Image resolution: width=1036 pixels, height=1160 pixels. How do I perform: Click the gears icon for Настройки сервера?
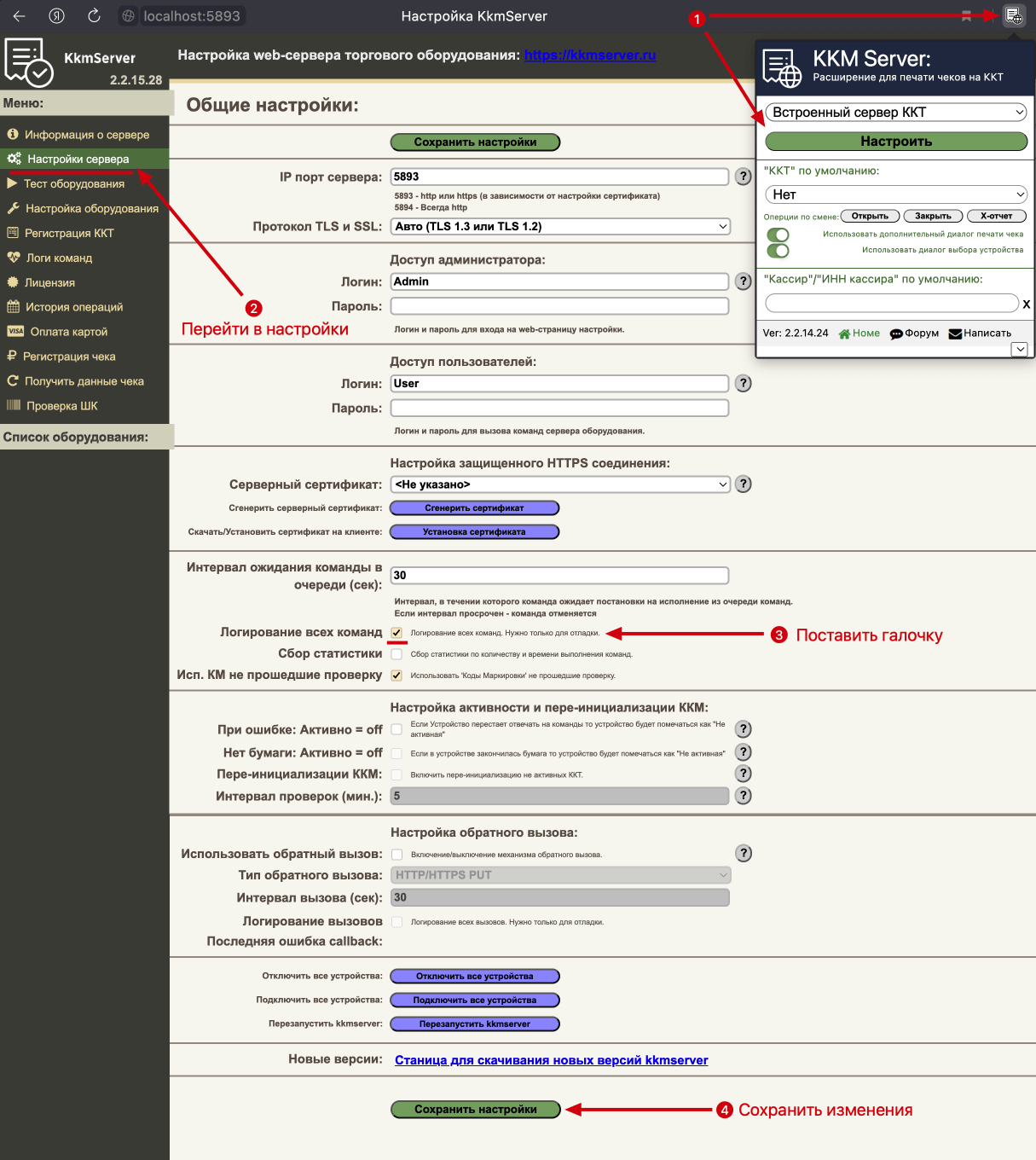click(x=14, y=159)
